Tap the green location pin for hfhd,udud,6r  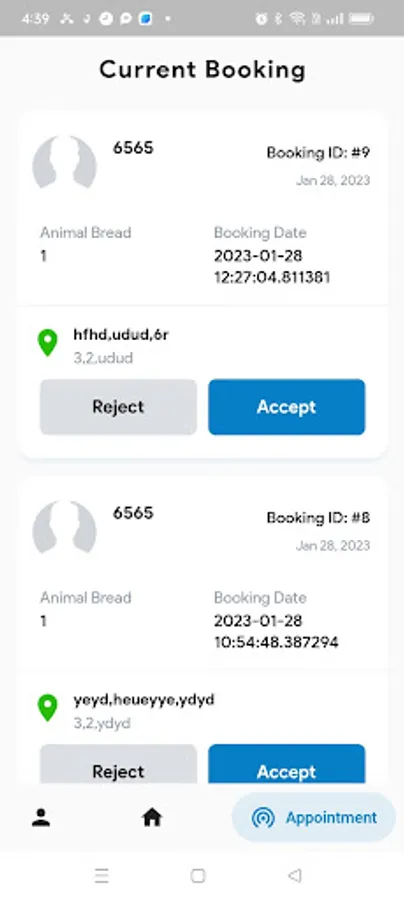(x=48, y=343)
